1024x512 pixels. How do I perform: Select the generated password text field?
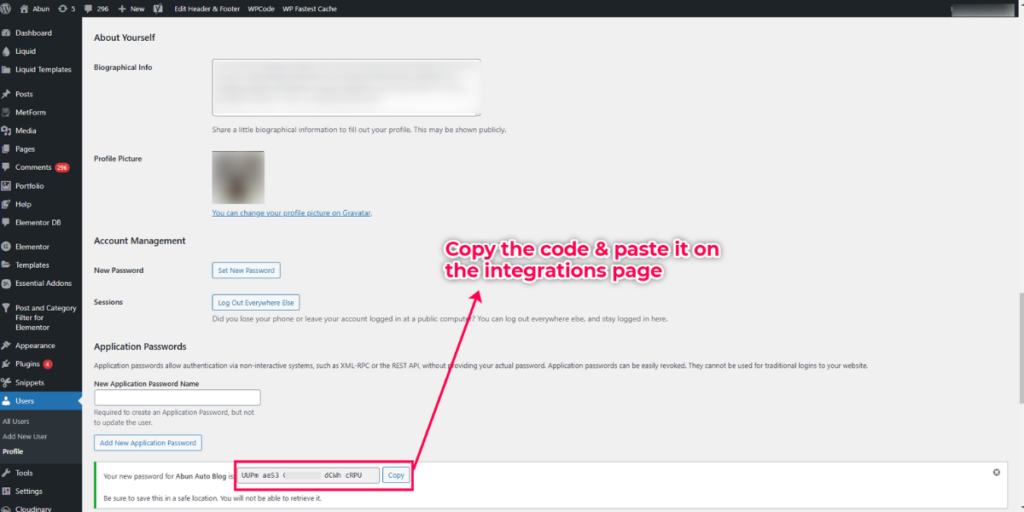(308, 475)
